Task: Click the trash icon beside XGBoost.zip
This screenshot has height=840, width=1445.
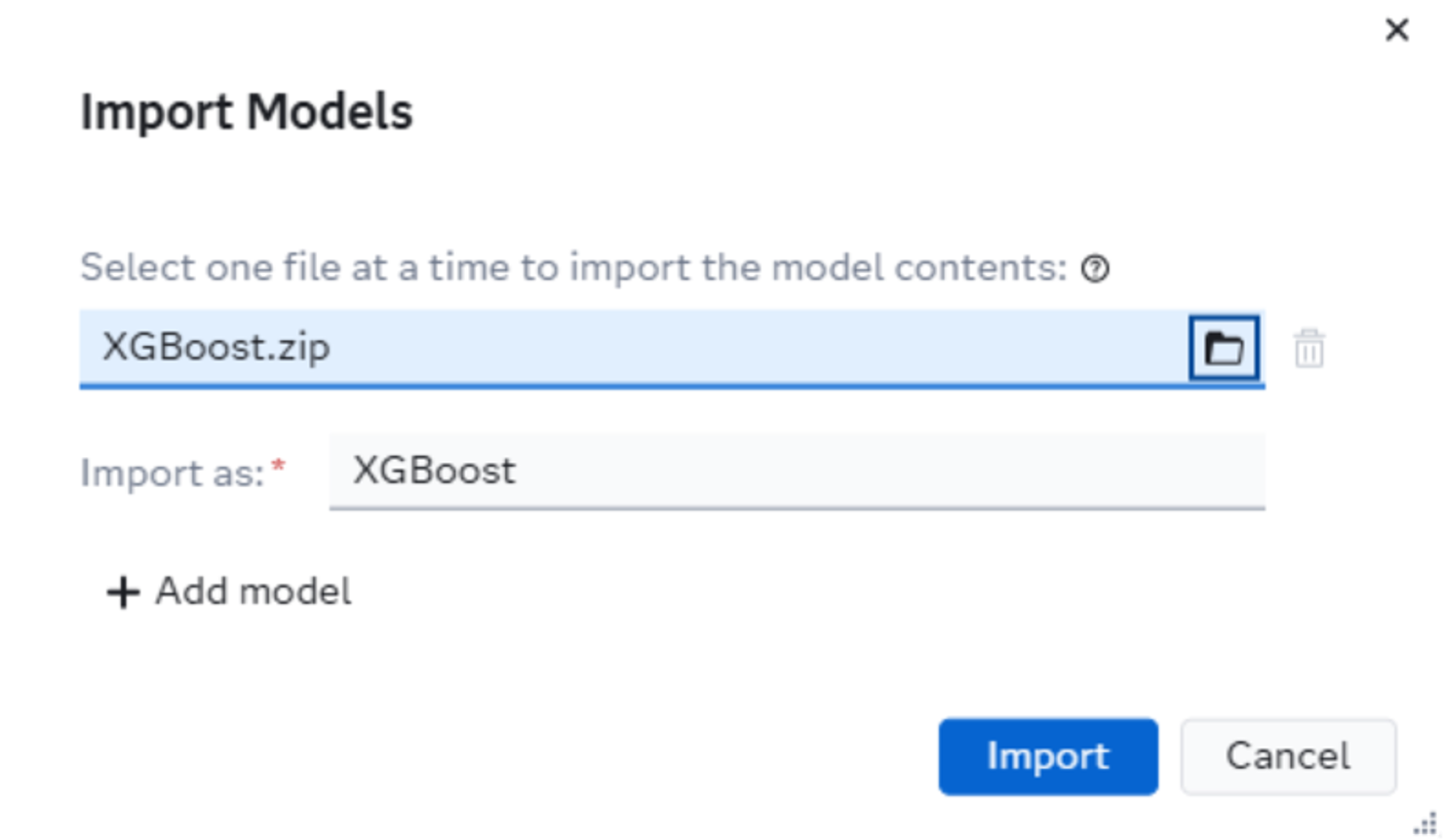Action: coord(1308,348)
